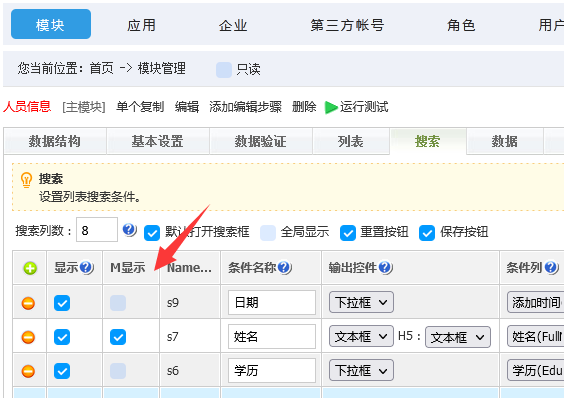The width and height of the screenshot is (564, 398).
Task: Open 学历(Edu... condition column dropdown
Action: click(536, 370)
